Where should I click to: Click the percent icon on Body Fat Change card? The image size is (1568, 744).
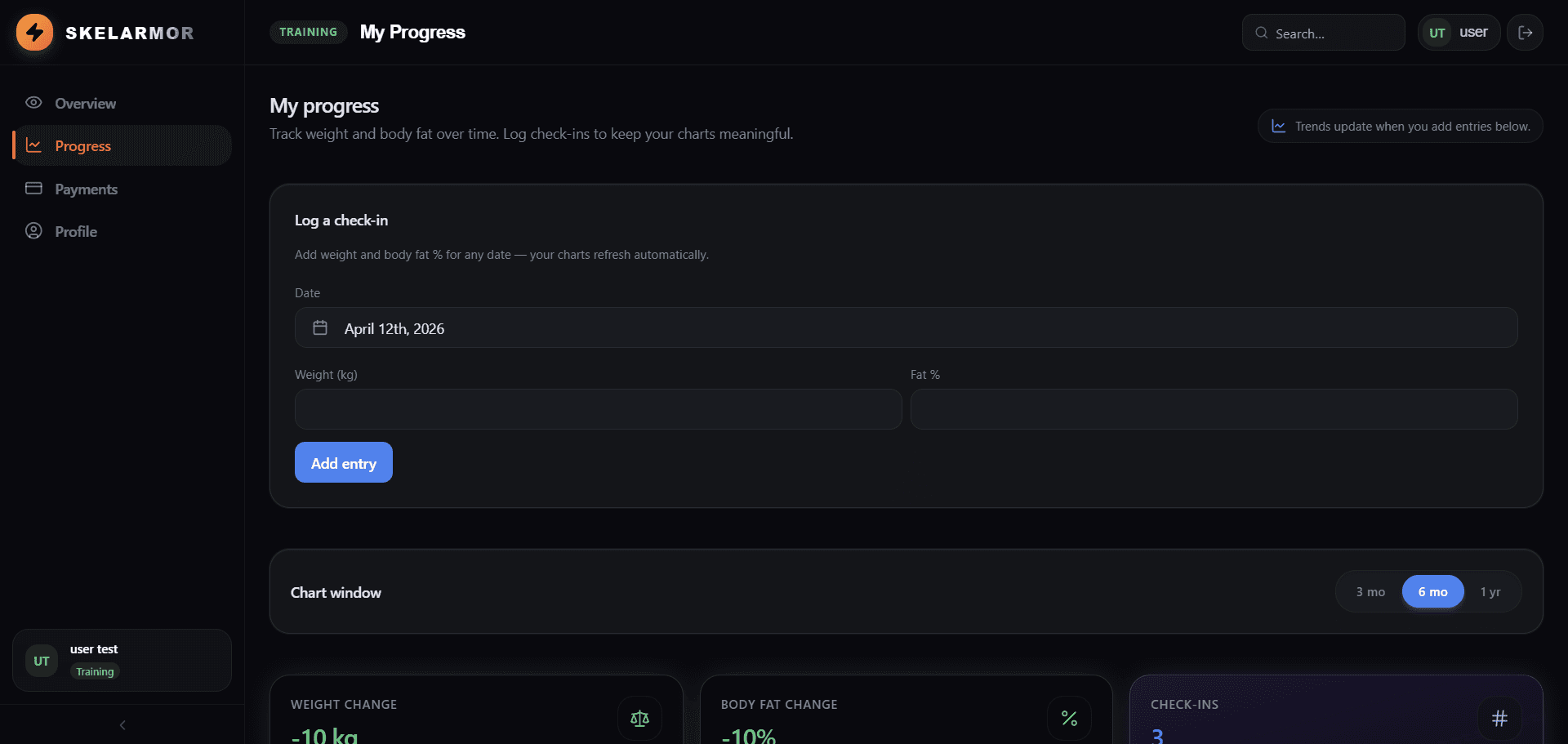click(x=1069, y=719)
